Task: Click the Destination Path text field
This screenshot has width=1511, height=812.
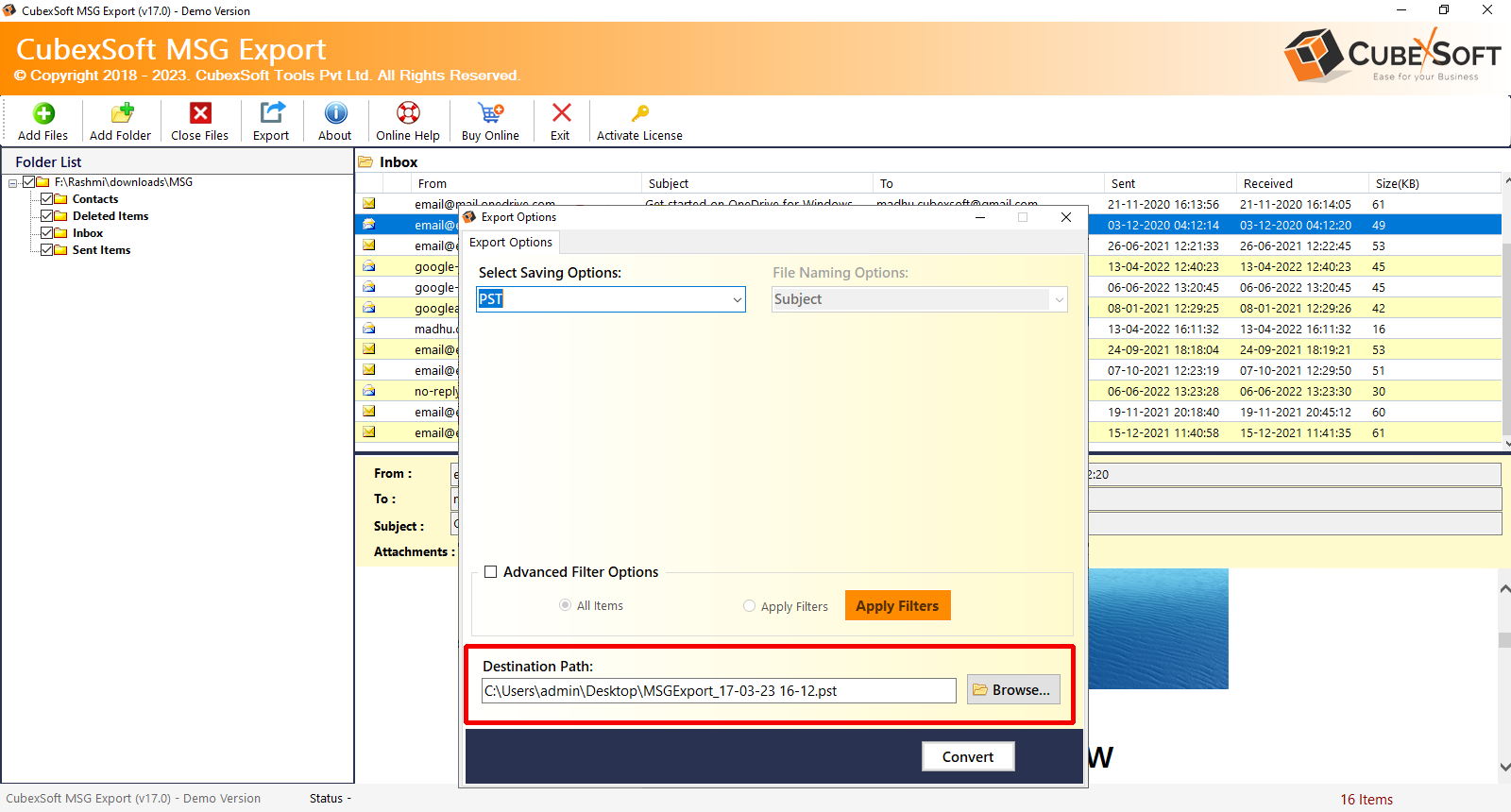Action: pyautogui.click(x=719, y=691)
